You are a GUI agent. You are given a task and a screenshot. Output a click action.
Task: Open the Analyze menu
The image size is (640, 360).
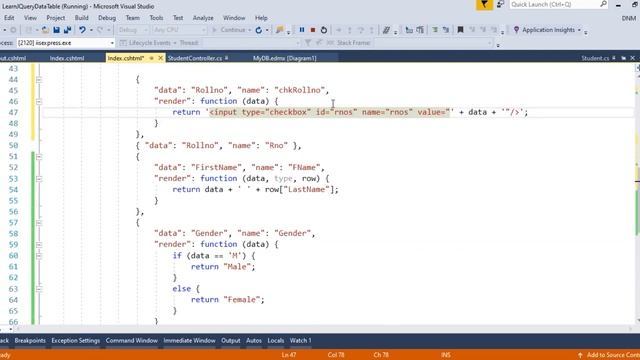point(203,18)
